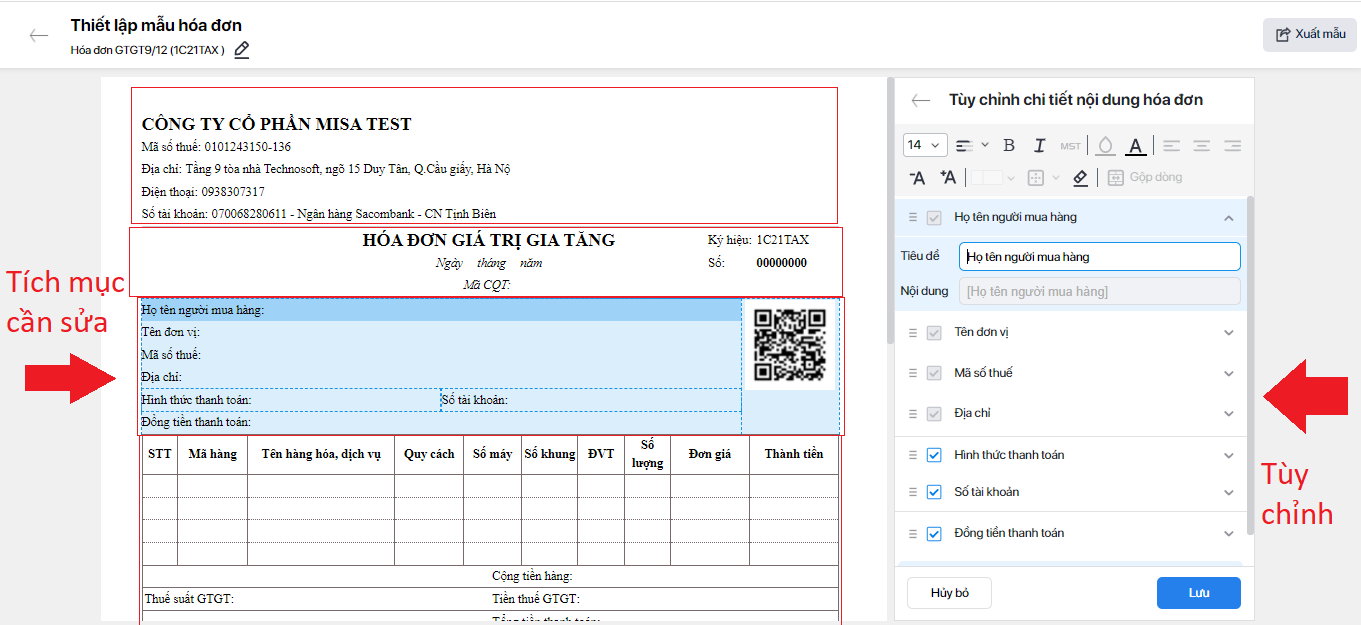This screenshot has width=1361, height=625.
Task: Open the line spacing dropdown
Action: click(x=971, y=145)
